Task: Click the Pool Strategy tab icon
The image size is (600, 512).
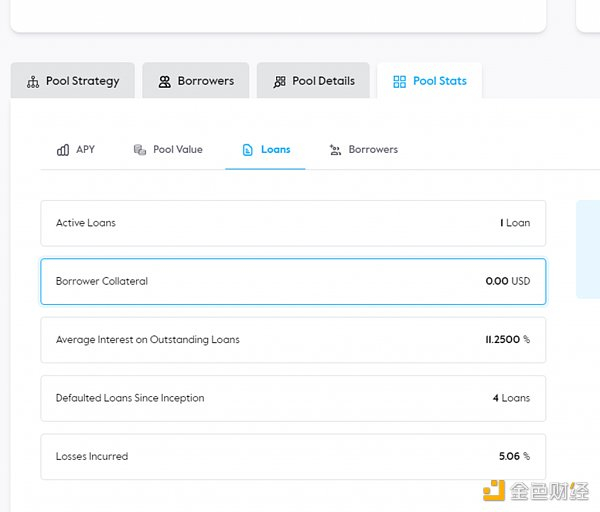Action: 33,81
